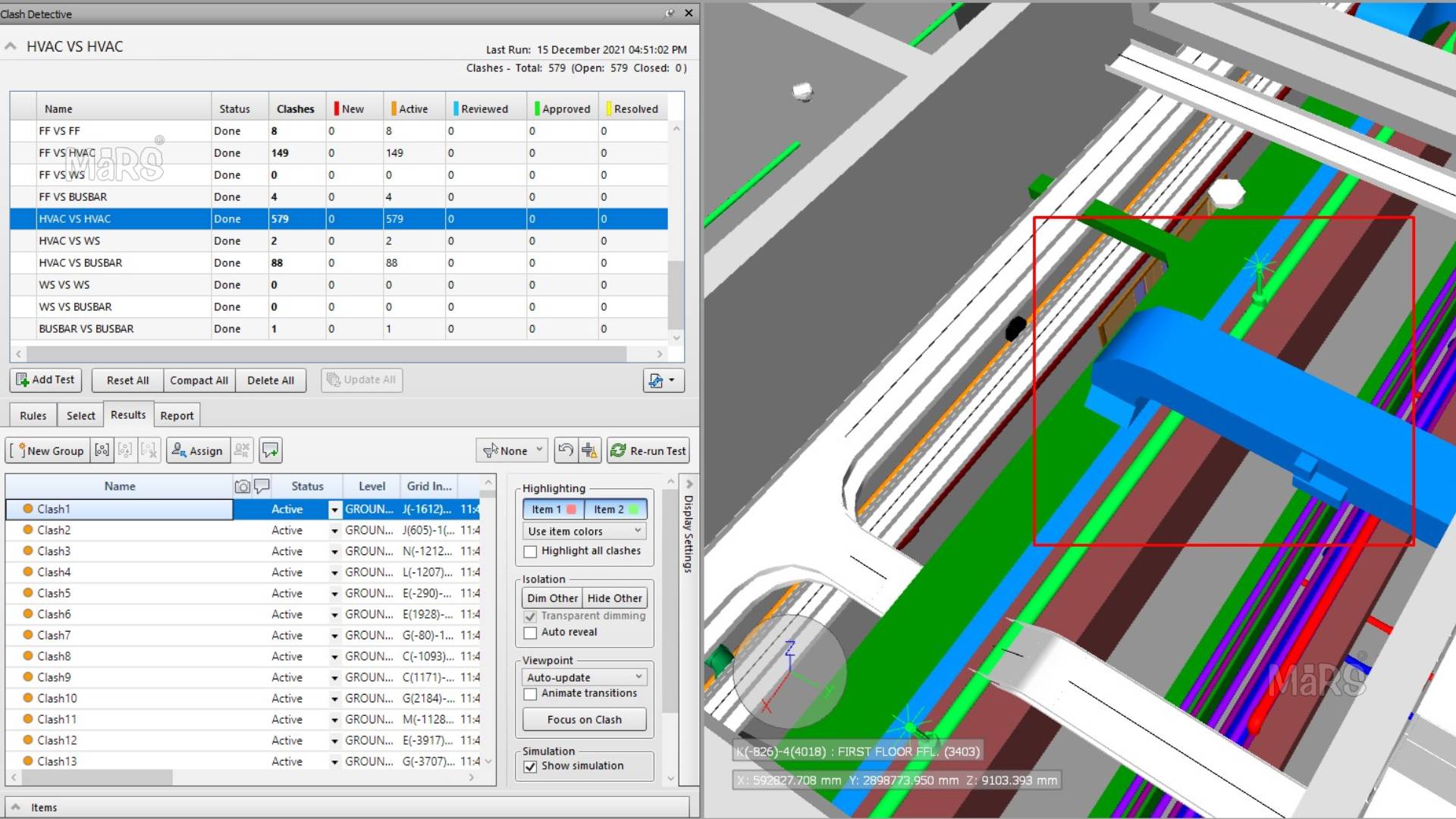Open the None filter dropdown
The height and width of the screenshot is (819, 1456).
(512, 450)
